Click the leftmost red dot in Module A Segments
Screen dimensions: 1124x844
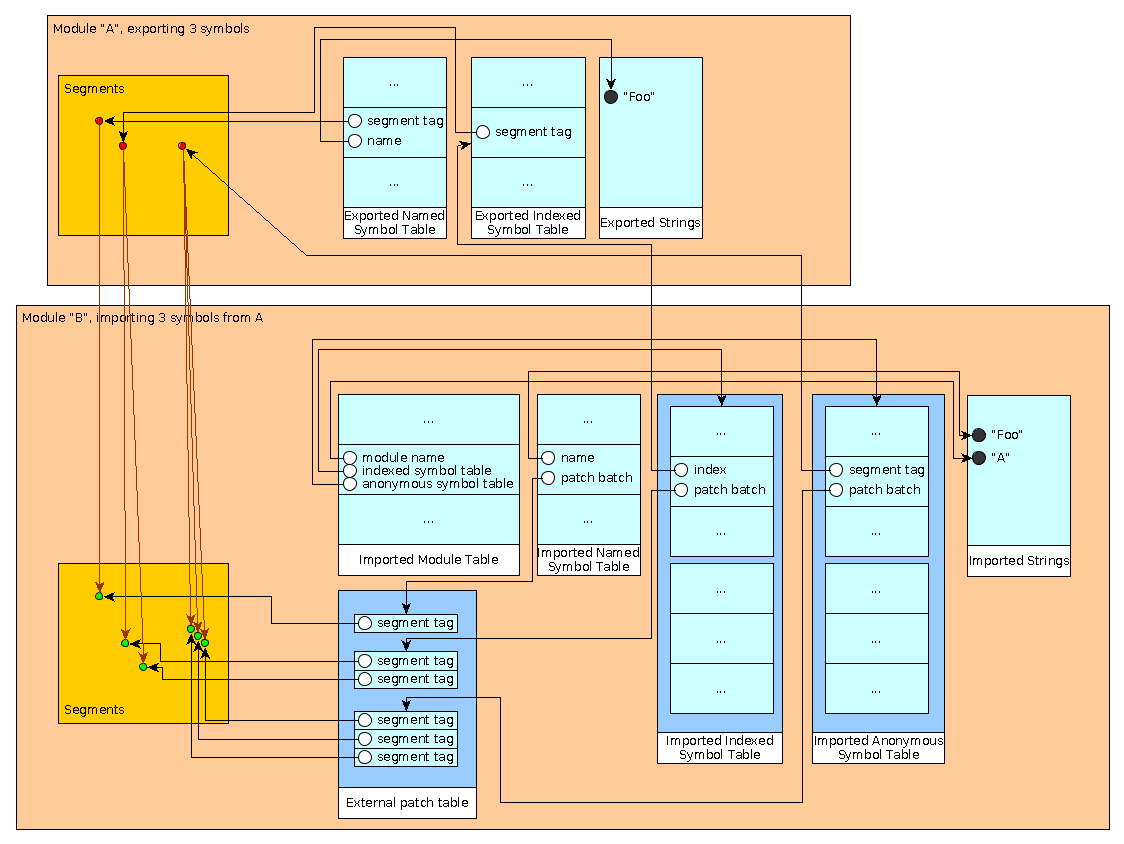point(98,121)
